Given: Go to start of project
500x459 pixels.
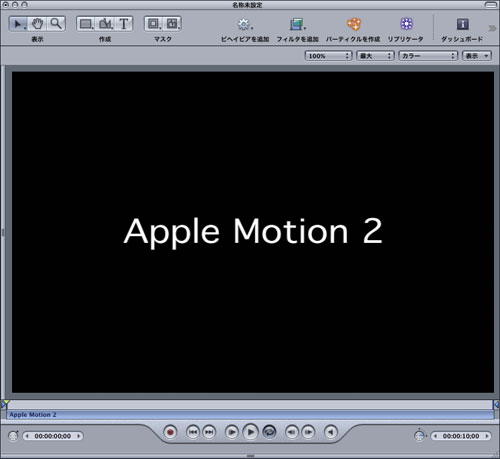Looking at the screenshot, I should [193, 432].
